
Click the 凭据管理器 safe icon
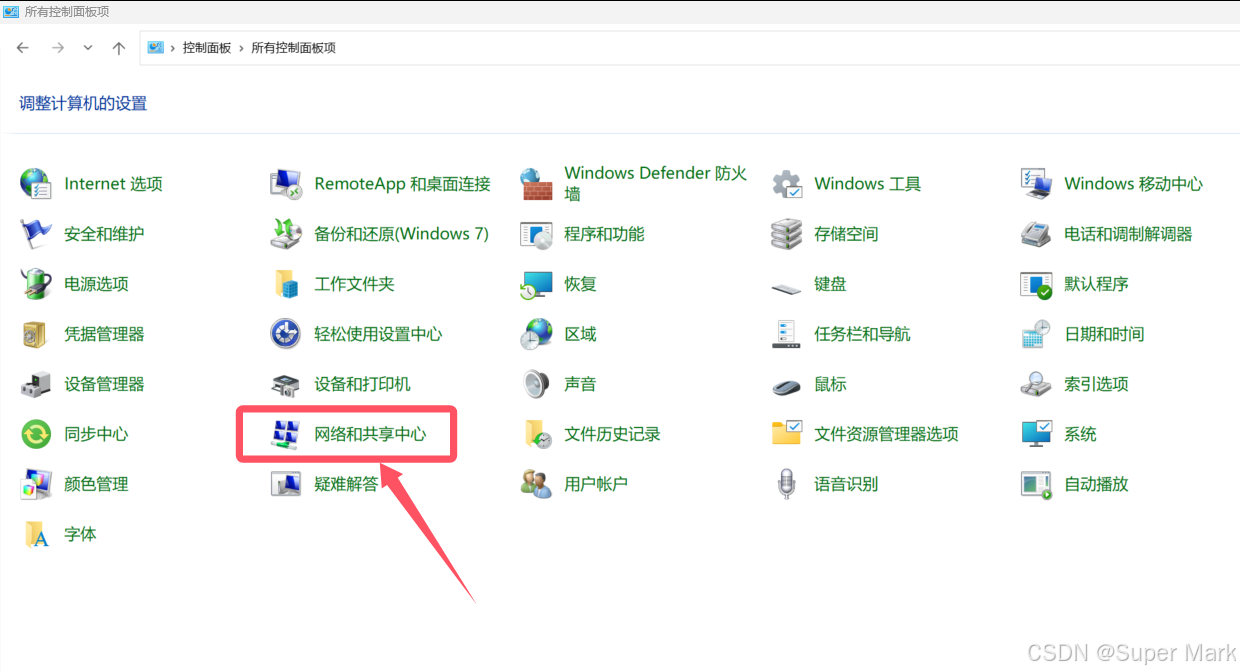point(36,334)
